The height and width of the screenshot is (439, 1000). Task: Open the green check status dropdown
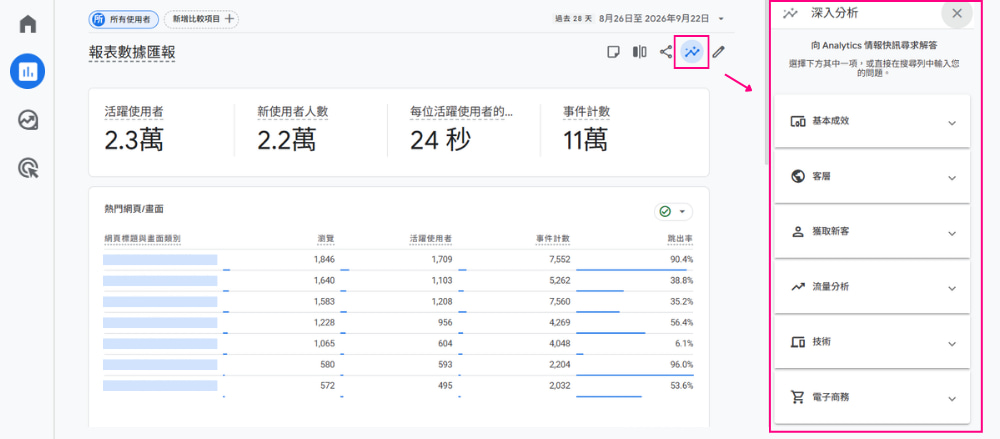tap(673, 211)
